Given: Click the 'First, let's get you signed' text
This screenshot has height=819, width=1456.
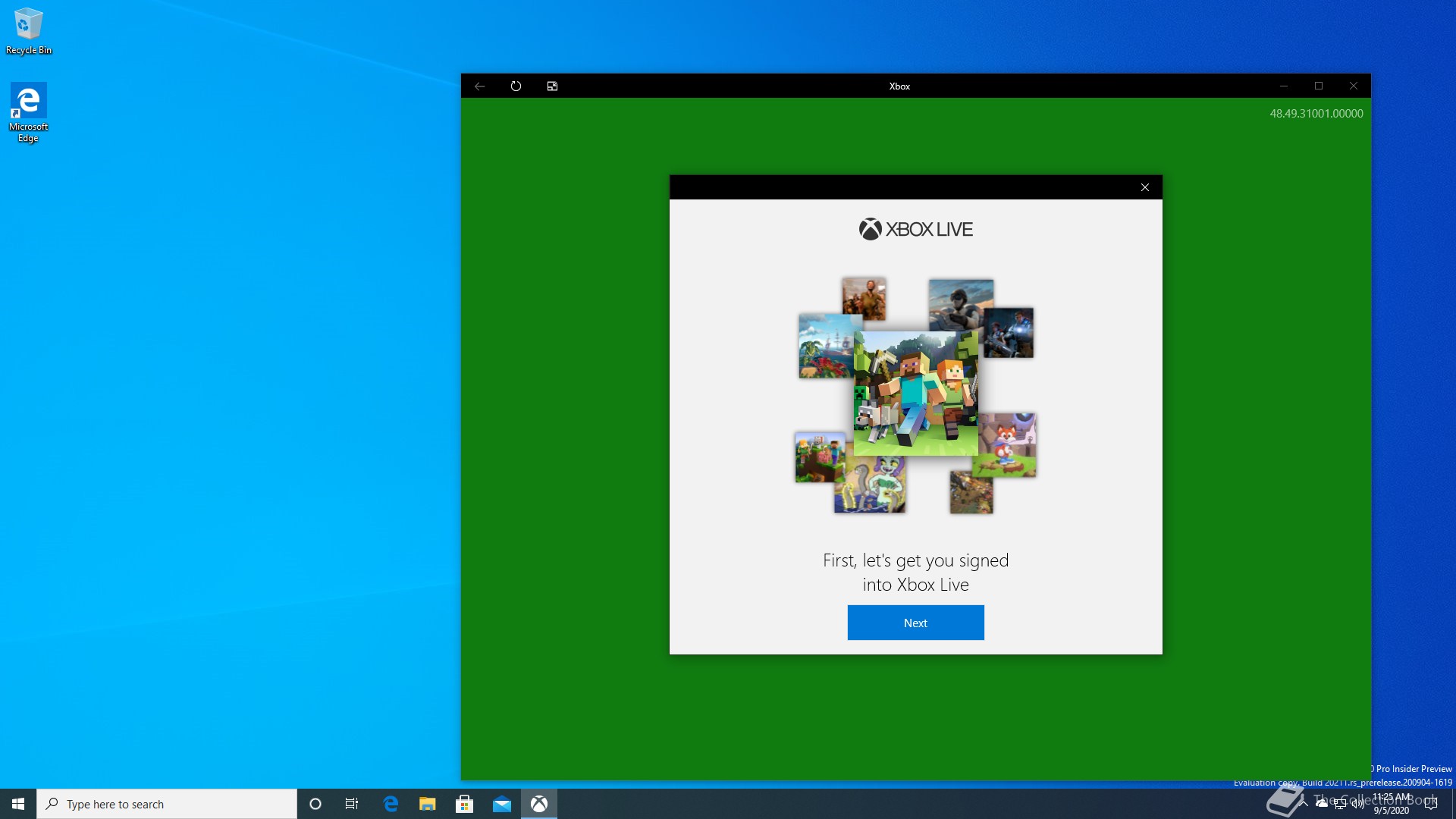Looking at the screenshot, I should point(915,560).
